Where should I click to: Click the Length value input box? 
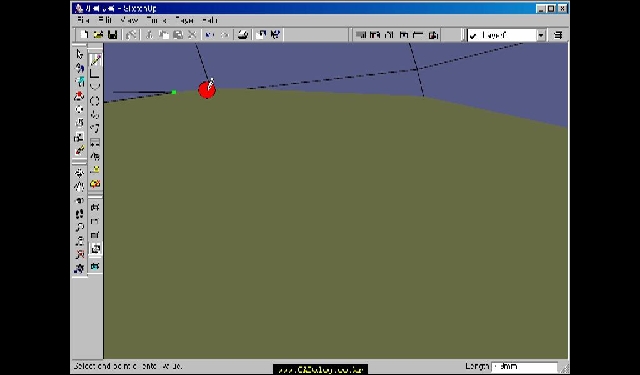524,366
